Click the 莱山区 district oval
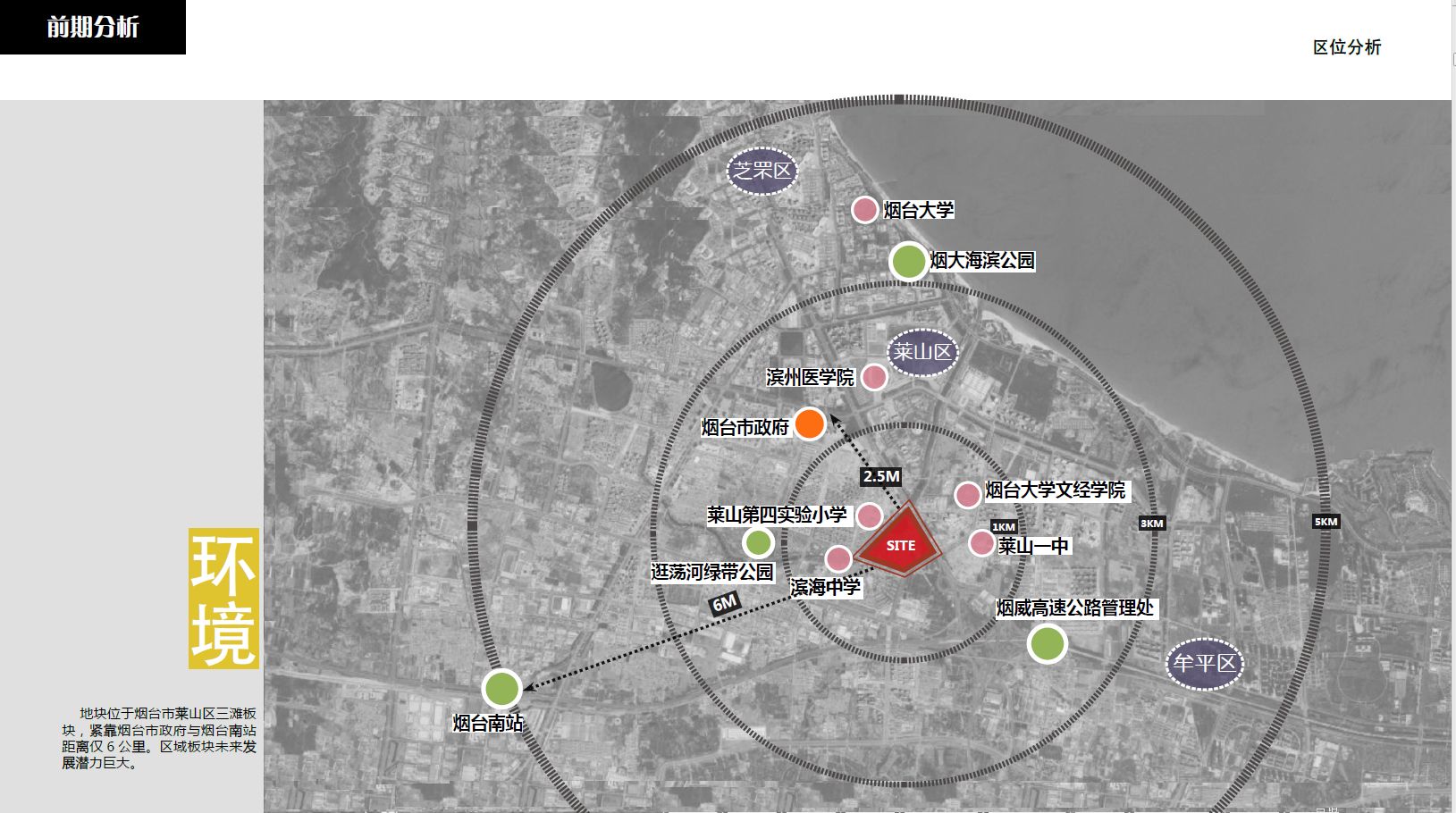 coord(922,352)
